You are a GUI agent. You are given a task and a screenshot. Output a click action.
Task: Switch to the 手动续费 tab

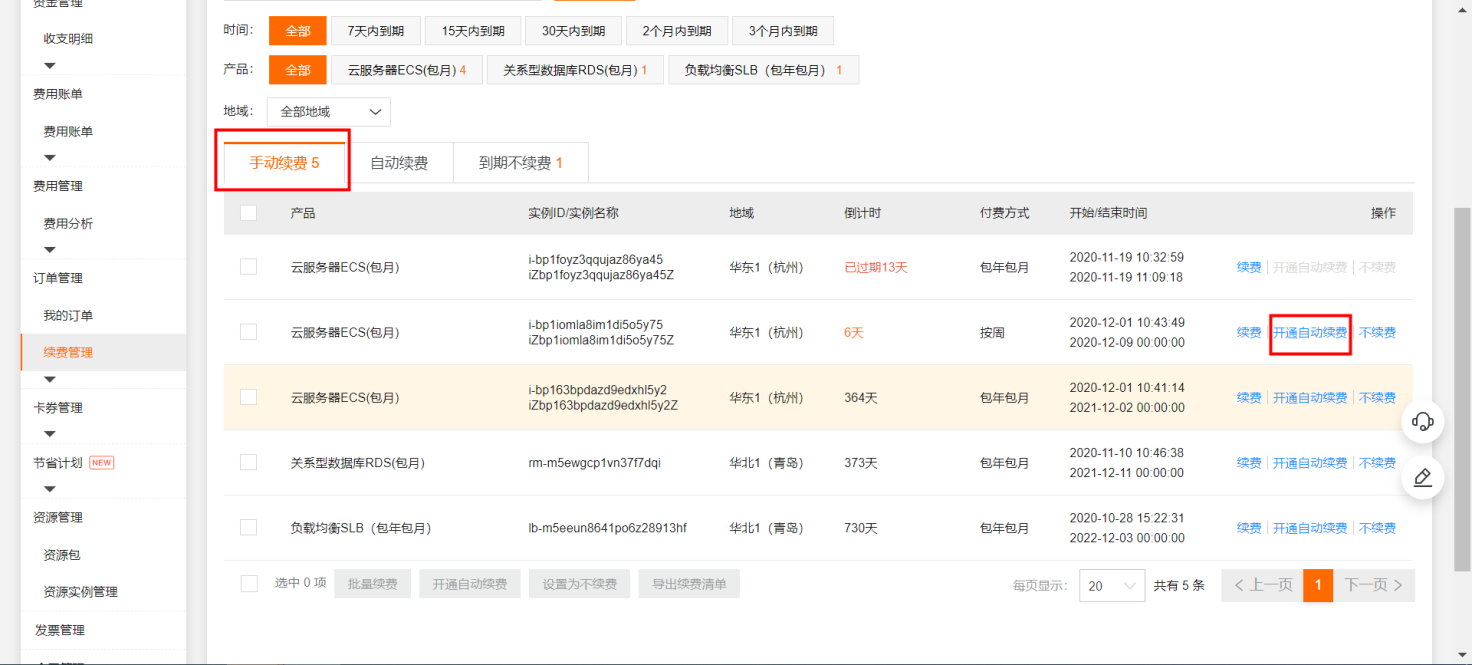[284, 162]
